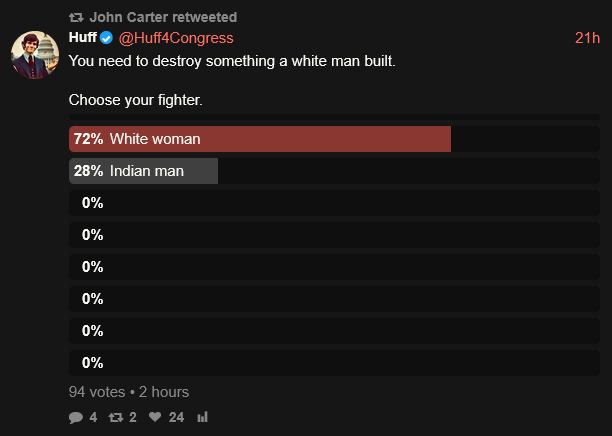This screenshot has width=612, height=436.
Task: Click the gray 28% Indian man bar
Action: (x=143, y=171)
